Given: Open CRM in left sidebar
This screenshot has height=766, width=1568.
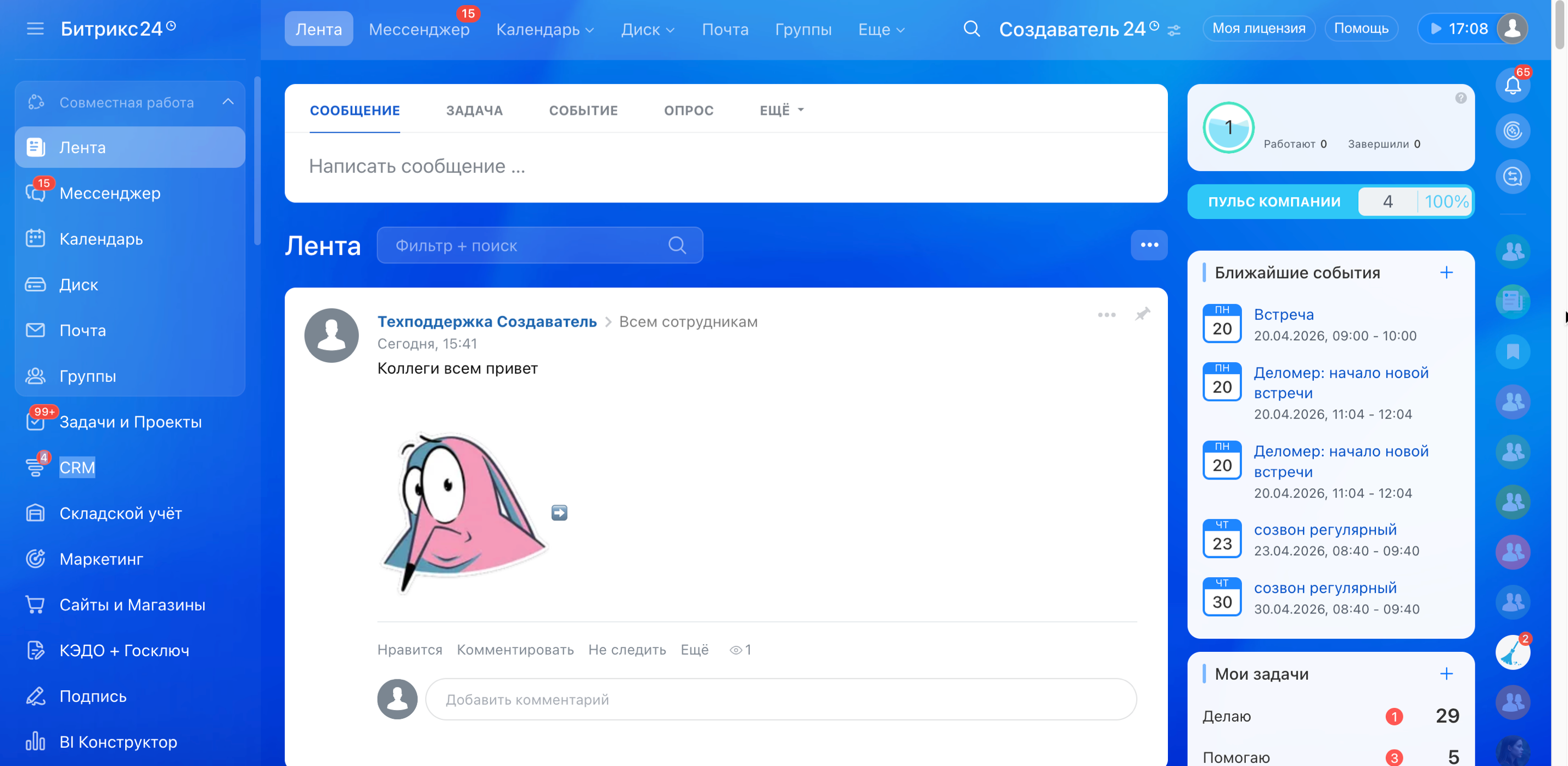Looking at the screenshot, I should 77,468.
